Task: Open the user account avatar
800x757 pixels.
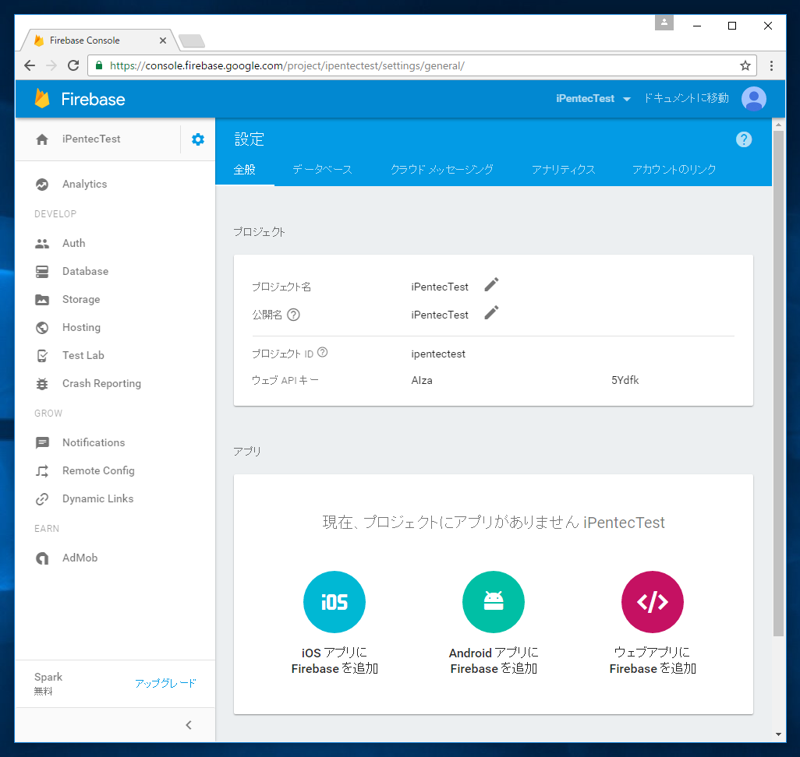Action: tap(754, 98)
